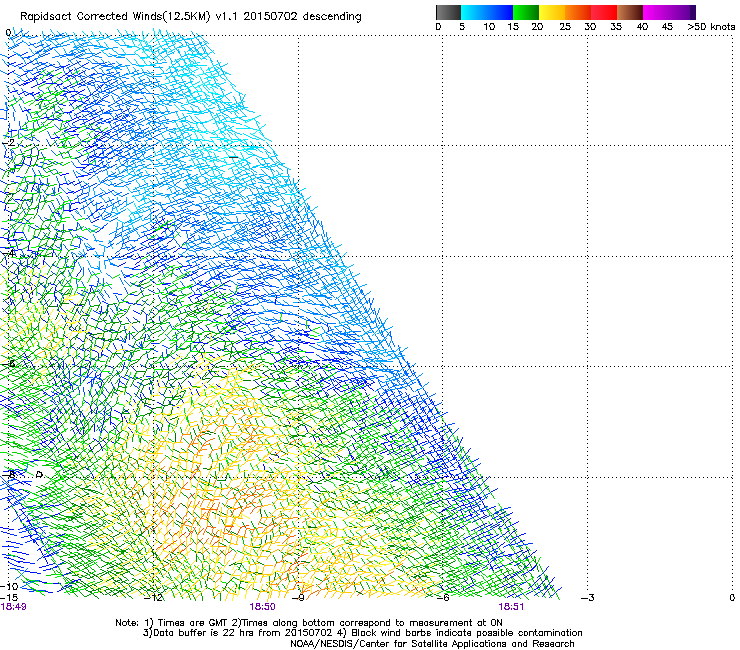Click the "0" longitude label at bottom right
Viewport: 740px width, 650px height.
(x=732, y=598)
